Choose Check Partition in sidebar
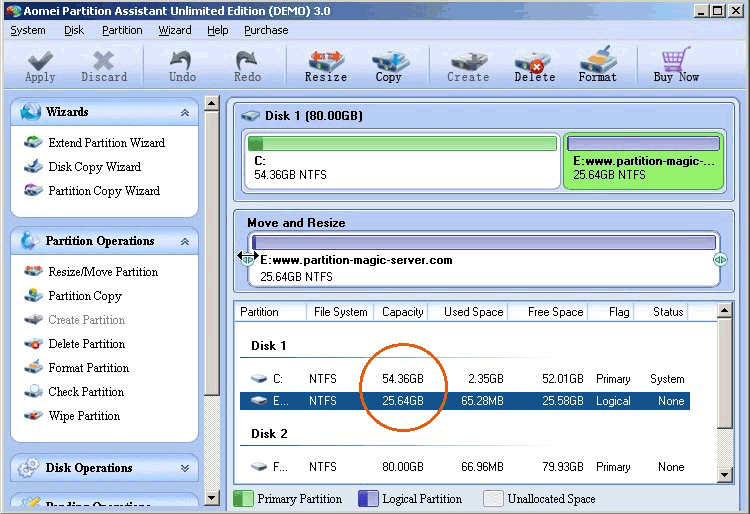 click(x=75, y=391)
